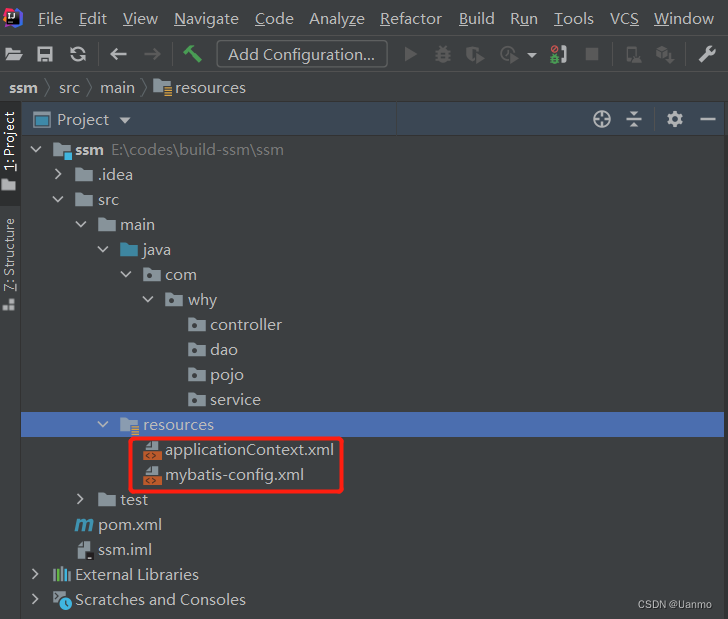Click the Open folder toolbar icon
This screenshot has height=619, width=728.
click(14, 54)
